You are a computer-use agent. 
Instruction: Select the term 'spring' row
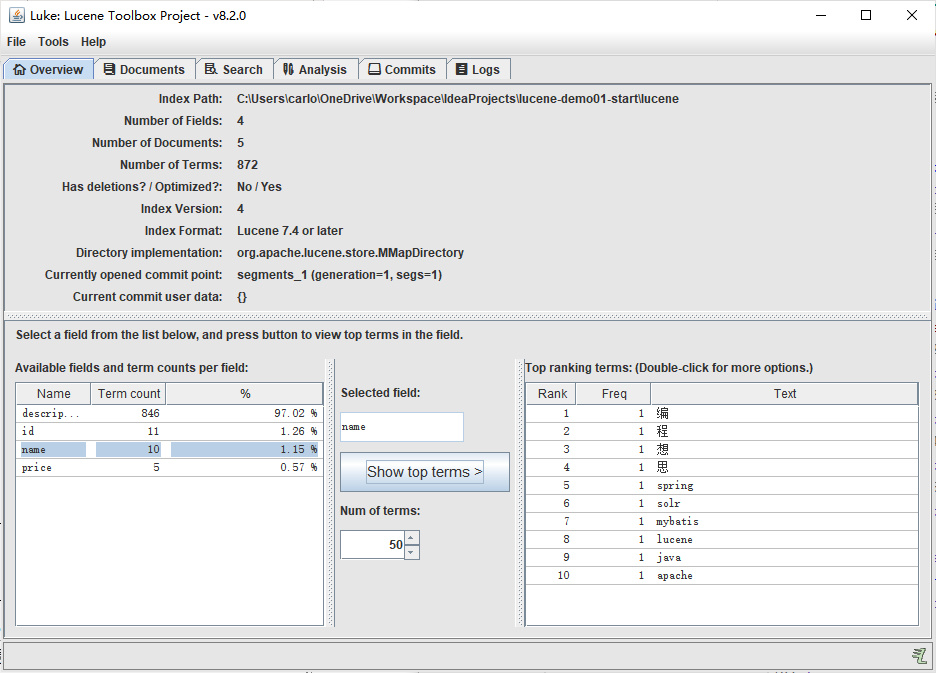click(x=722, y=485)
